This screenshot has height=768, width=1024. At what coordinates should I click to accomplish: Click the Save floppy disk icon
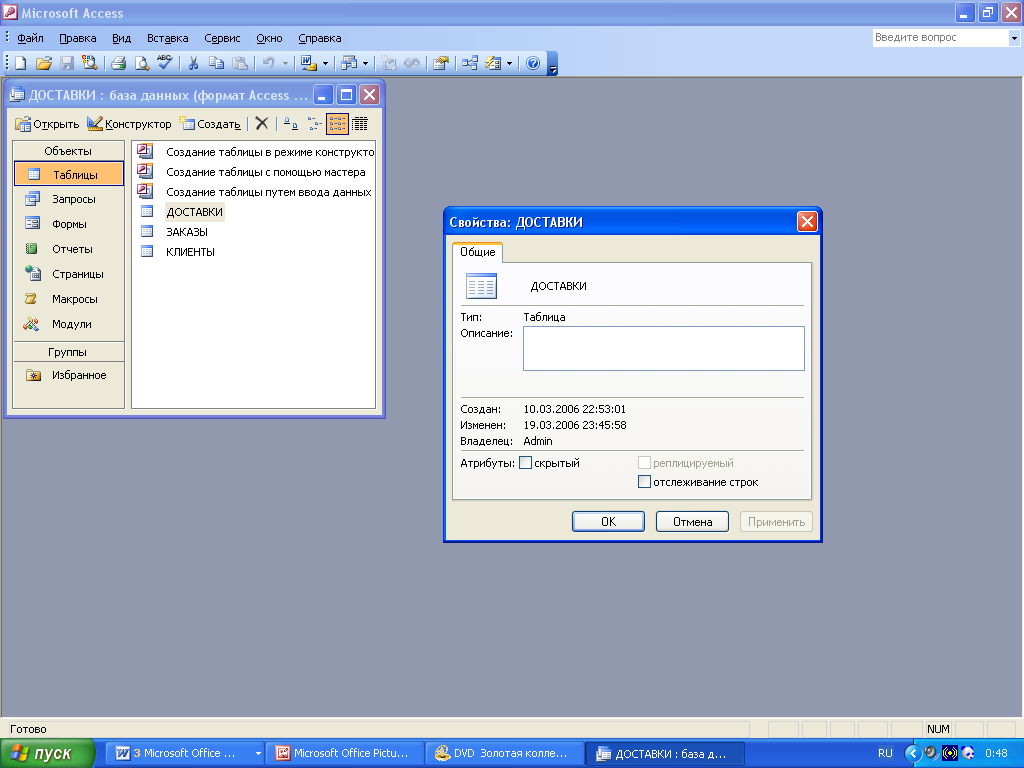click(67, 63)
